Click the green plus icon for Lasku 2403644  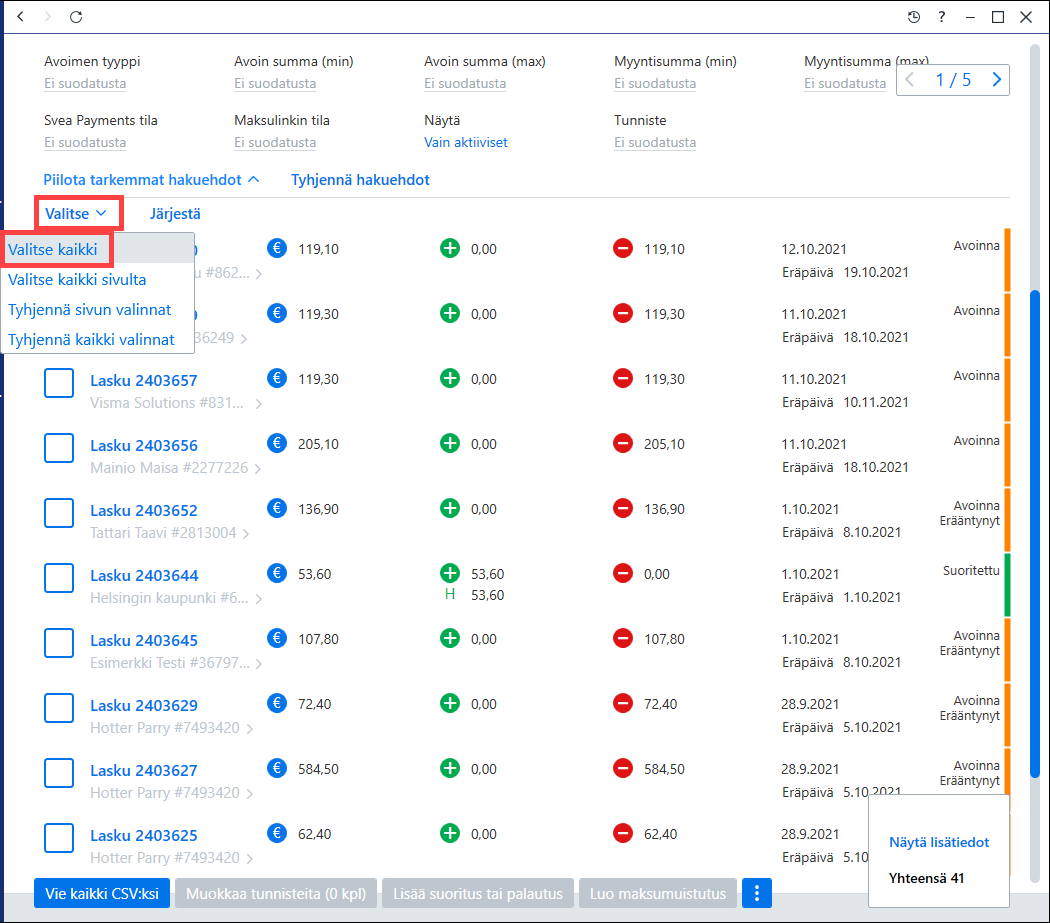coord(450,573)
